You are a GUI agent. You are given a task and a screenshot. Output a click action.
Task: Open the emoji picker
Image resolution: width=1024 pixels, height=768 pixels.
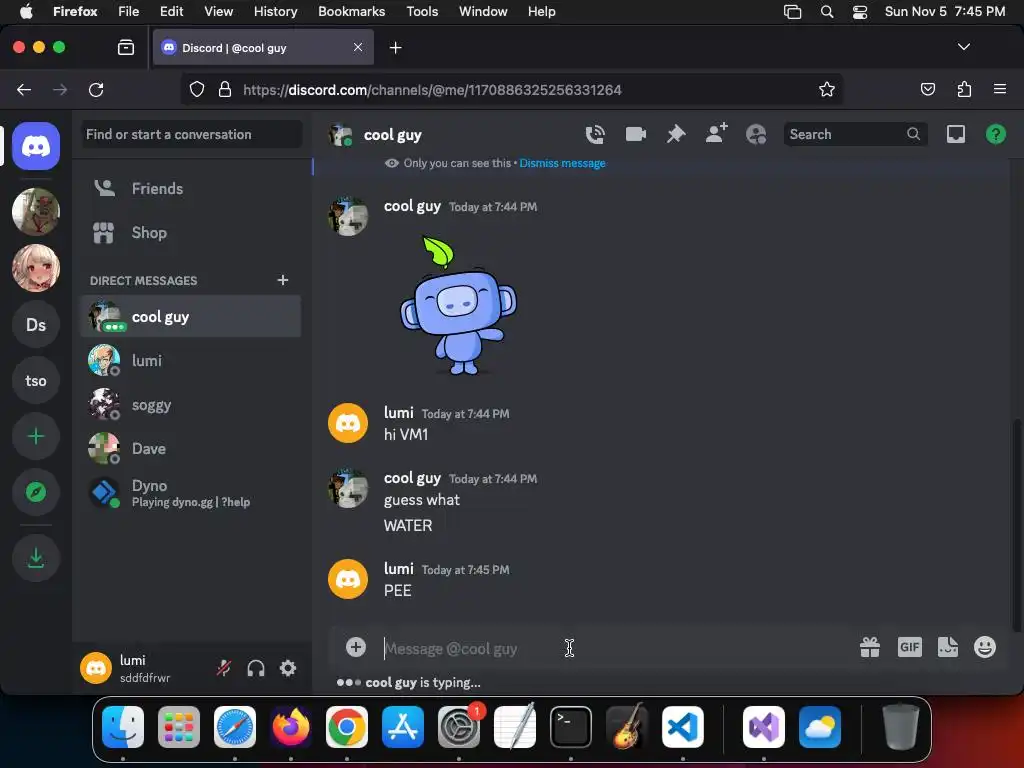point(985,647)
